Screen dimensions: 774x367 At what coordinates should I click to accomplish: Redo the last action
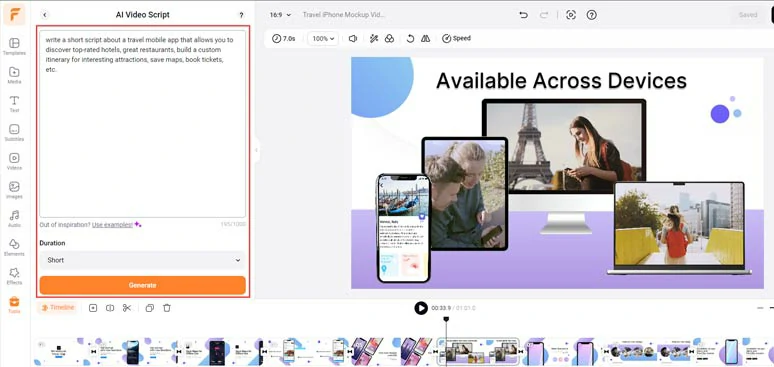click(544, 15)
